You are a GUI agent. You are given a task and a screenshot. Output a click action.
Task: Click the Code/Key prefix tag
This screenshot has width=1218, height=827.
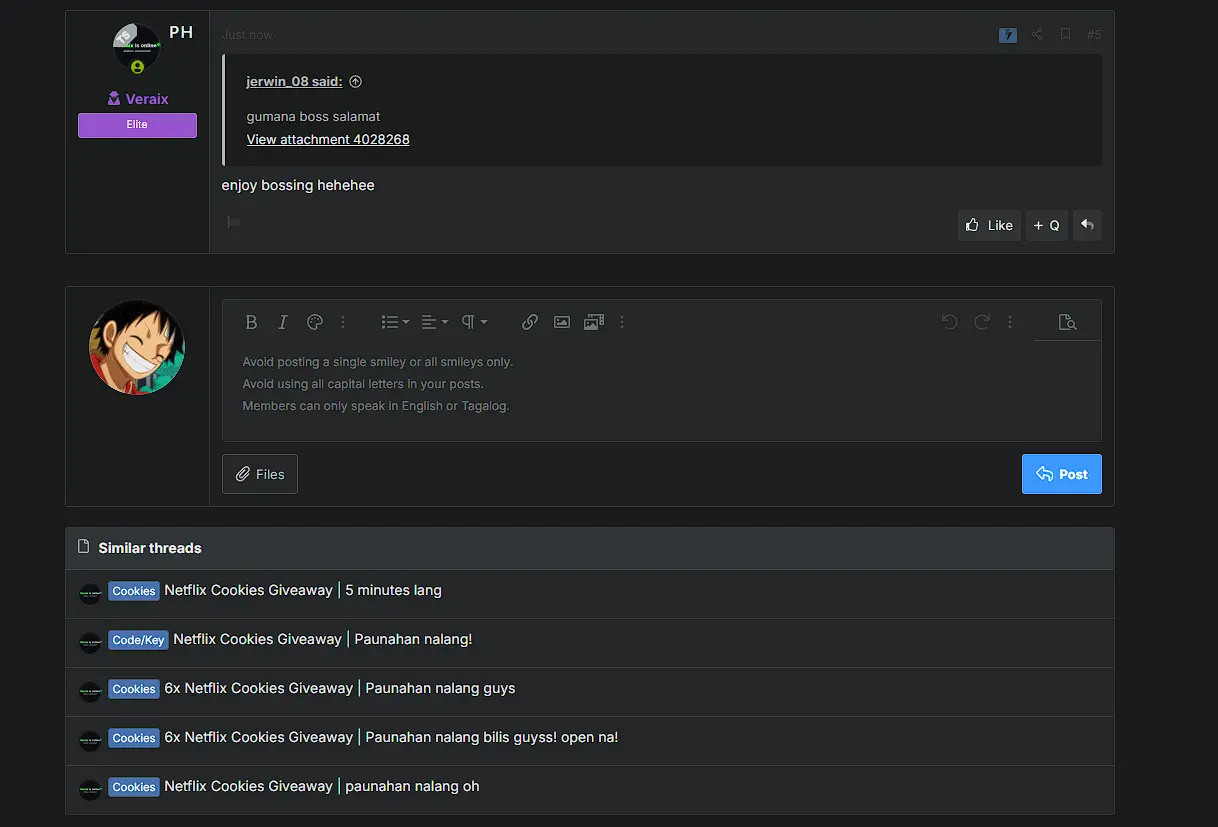coord(138,640)
